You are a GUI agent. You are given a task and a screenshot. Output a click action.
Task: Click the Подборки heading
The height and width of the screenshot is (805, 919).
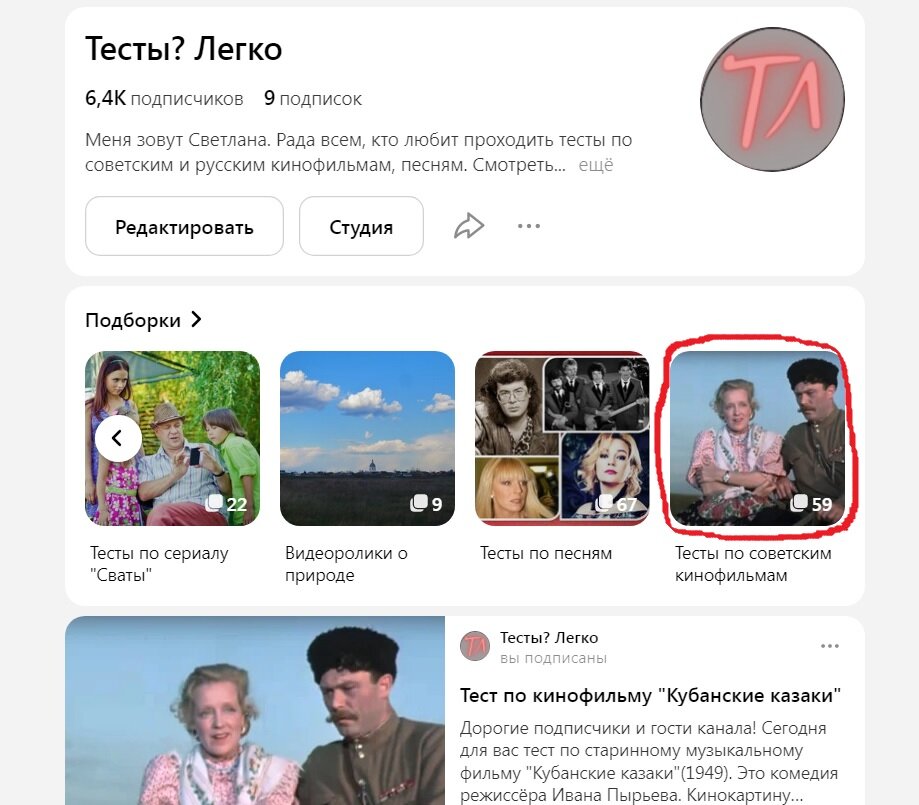point(133,320)
